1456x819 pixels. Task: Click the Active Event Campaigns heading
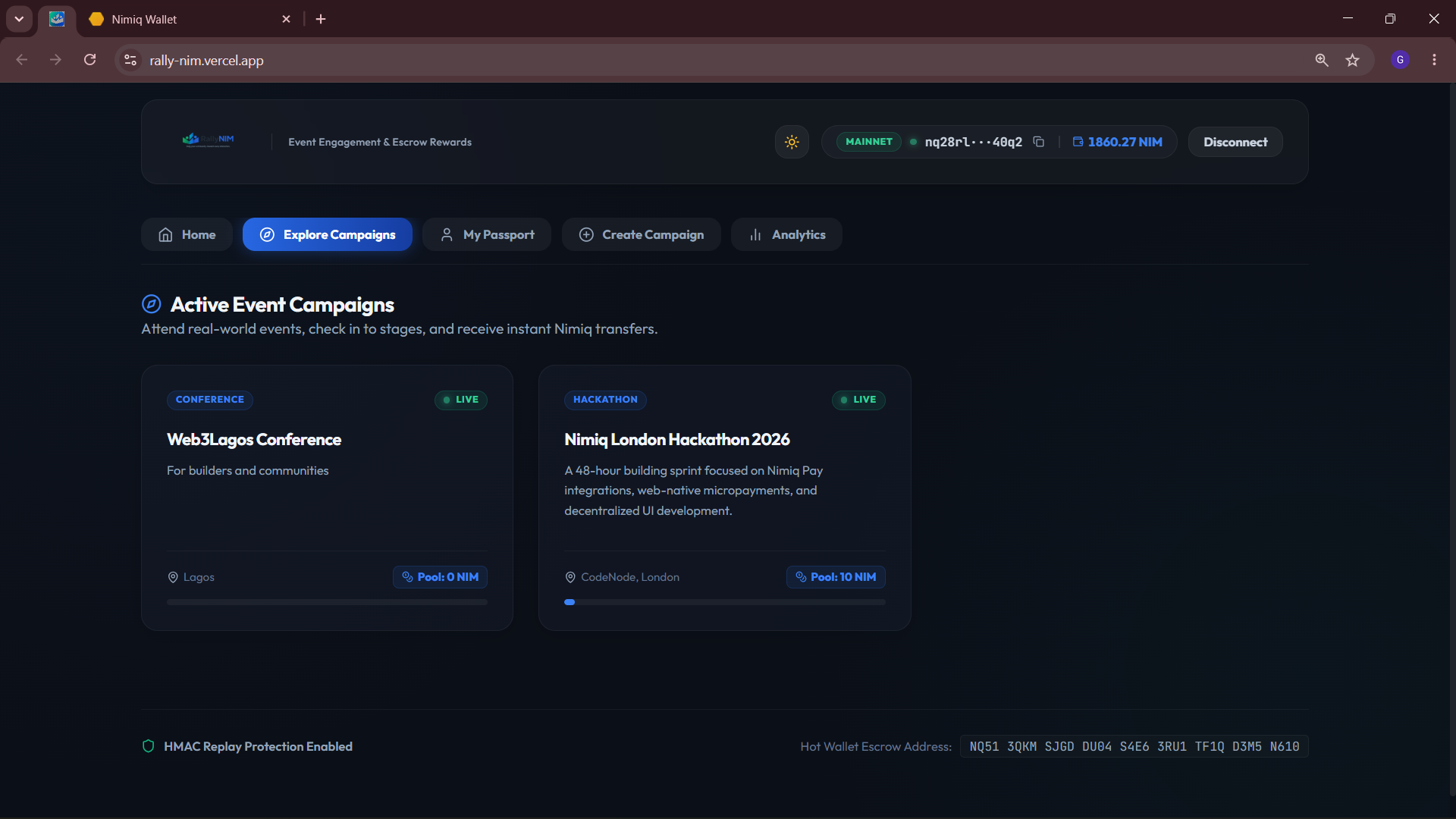282,304
